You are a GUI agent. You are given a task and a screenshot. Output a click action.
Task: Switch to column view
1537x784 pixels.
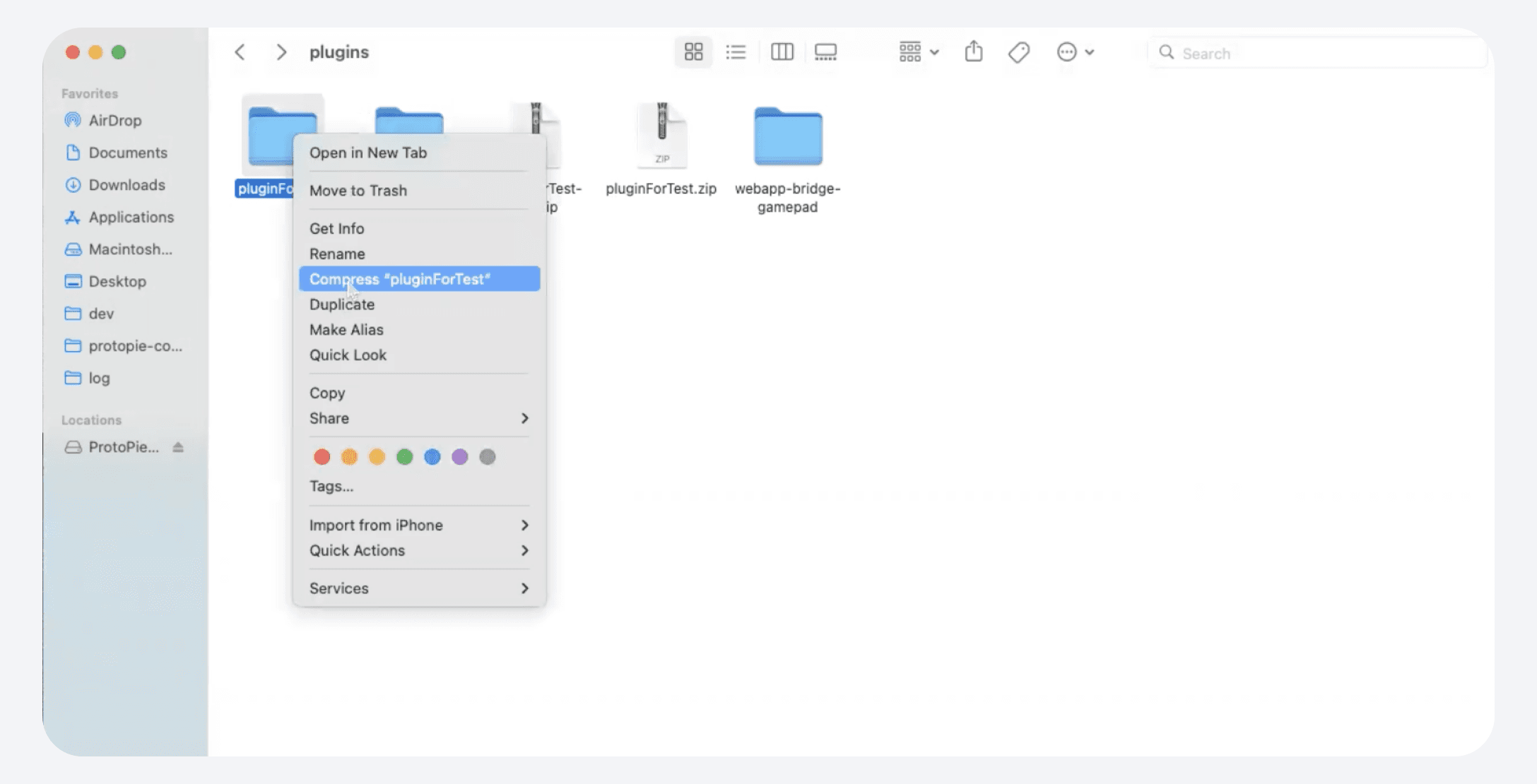[x=782, y=52]
